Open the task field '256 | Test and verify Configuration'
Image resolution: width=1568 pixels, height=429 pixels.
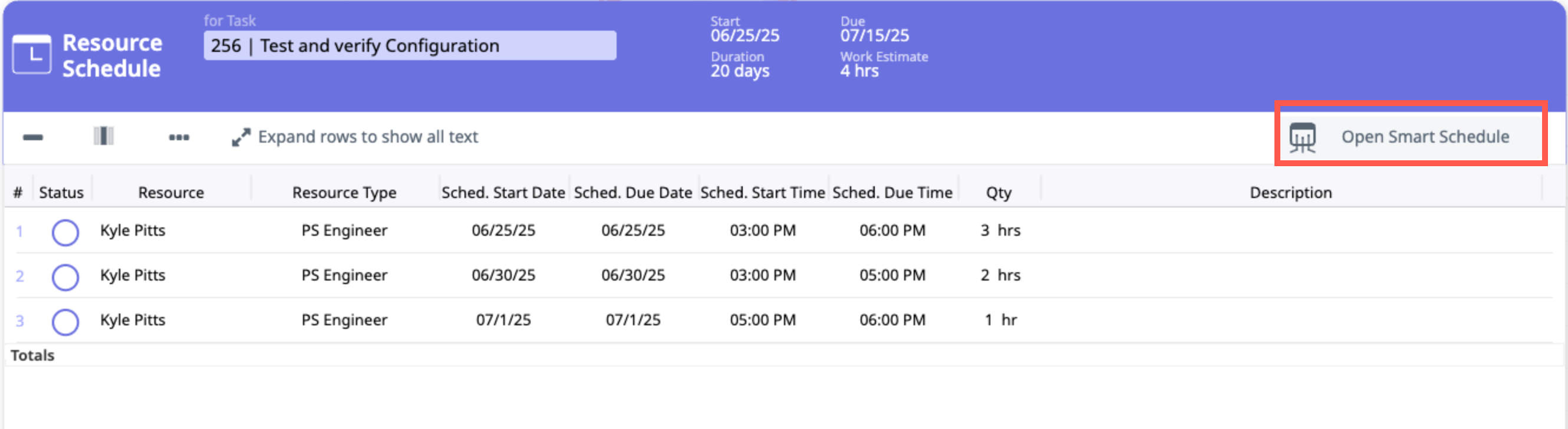click(409, 45)
